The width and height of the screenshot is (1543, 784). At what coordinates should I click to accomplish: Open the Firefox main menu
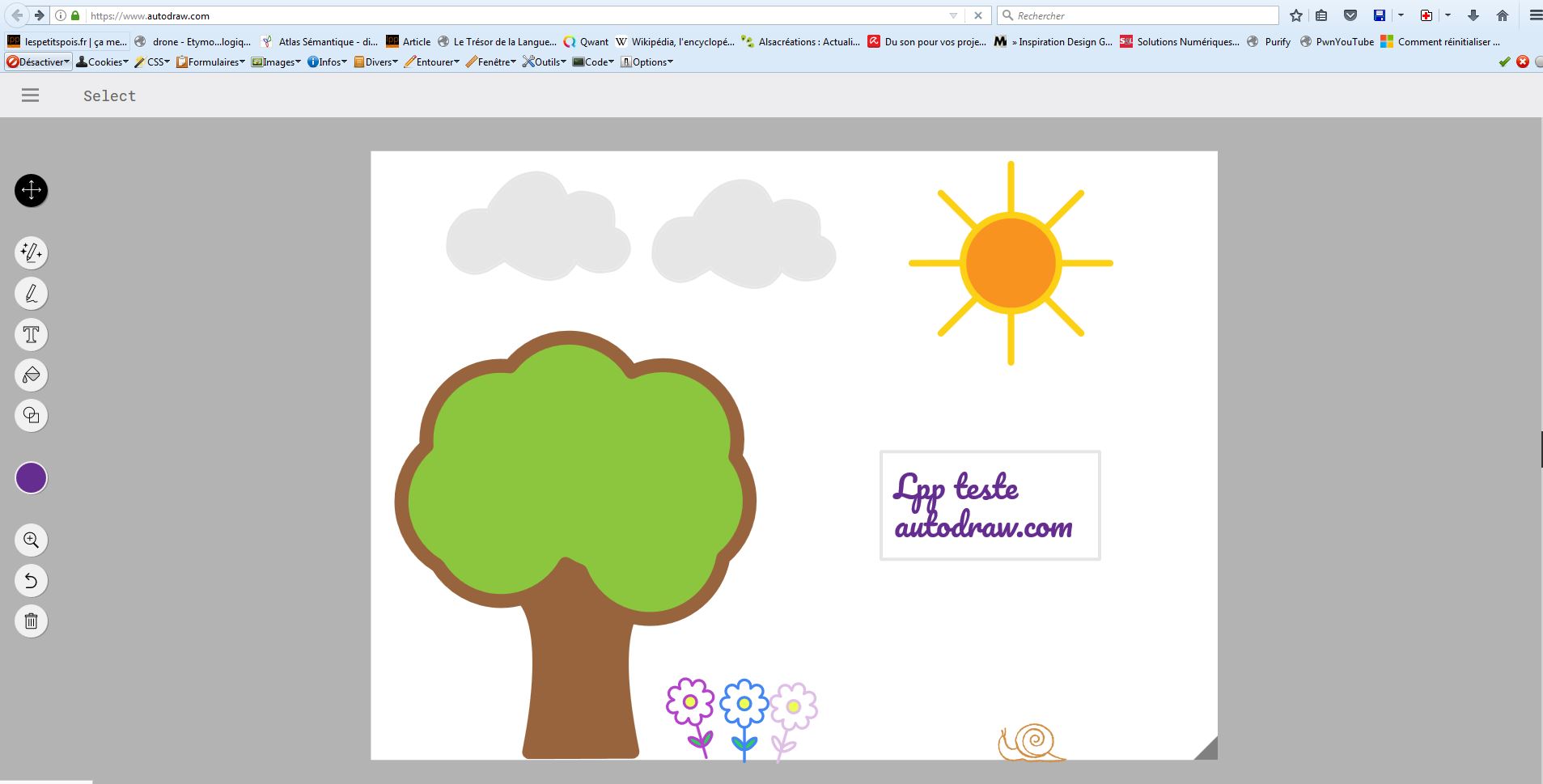point(1535,15)
